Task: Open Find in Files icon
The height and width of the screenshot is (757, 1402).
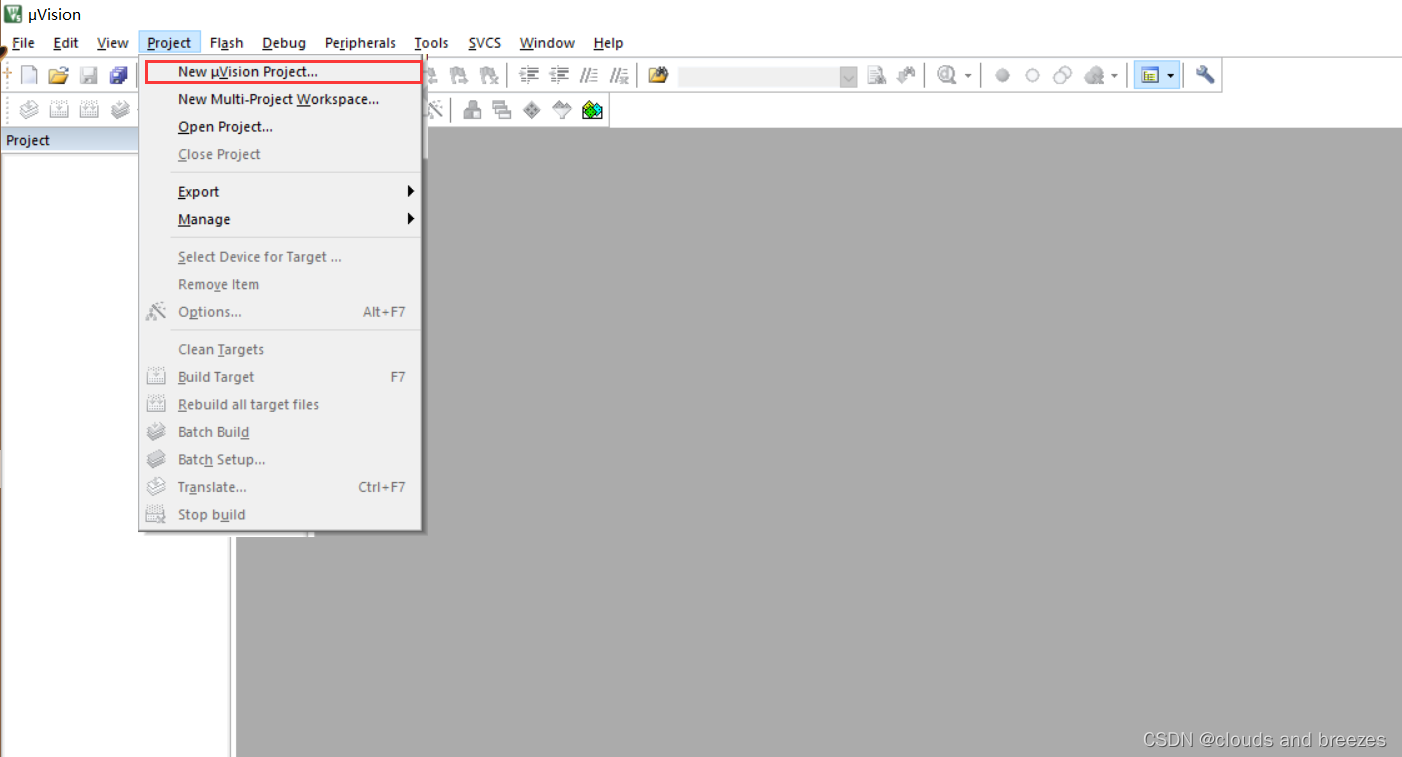Action: click(658, 75)
